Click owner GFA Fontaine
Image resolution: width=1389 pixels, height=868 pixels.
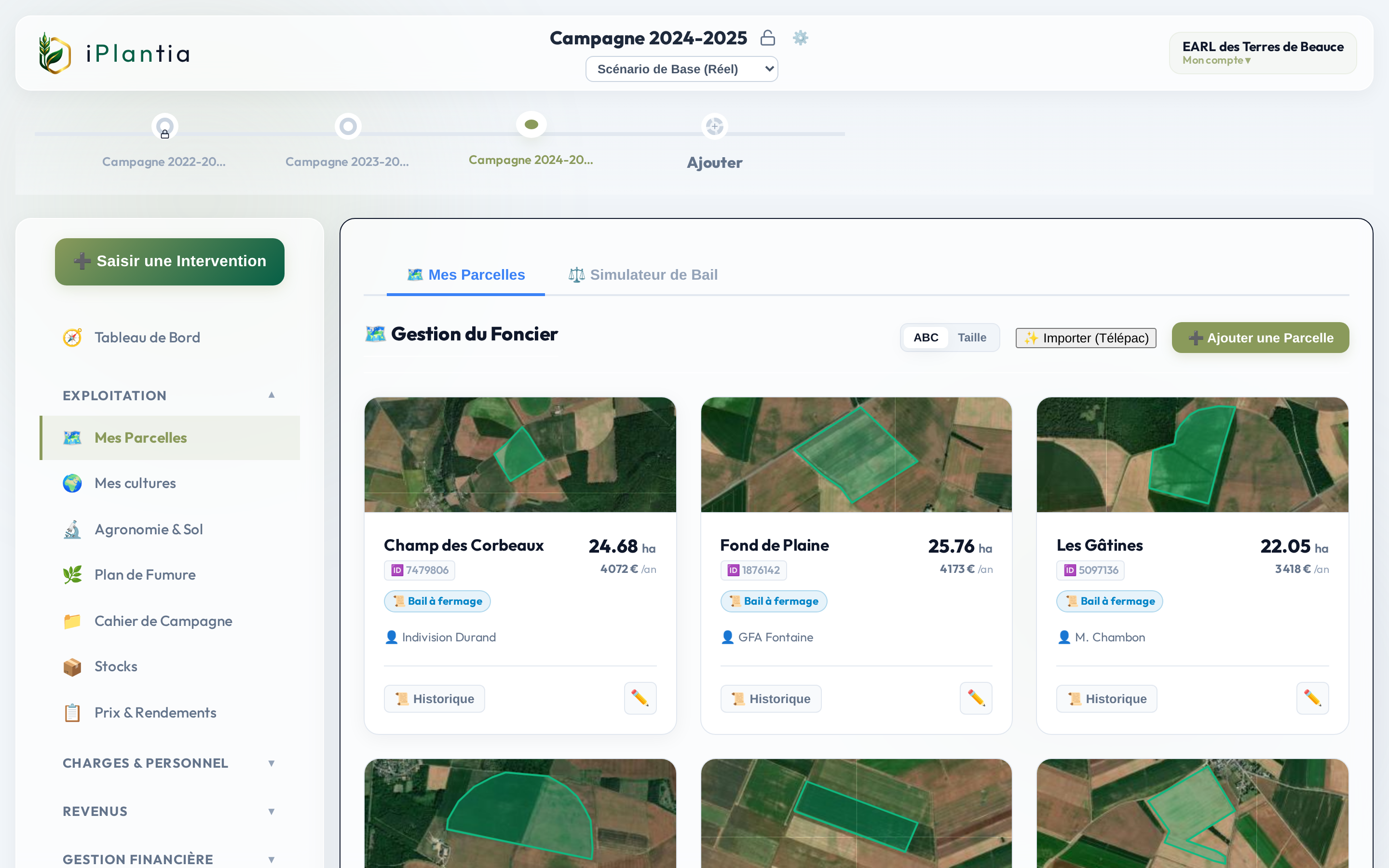pos(767,637)
